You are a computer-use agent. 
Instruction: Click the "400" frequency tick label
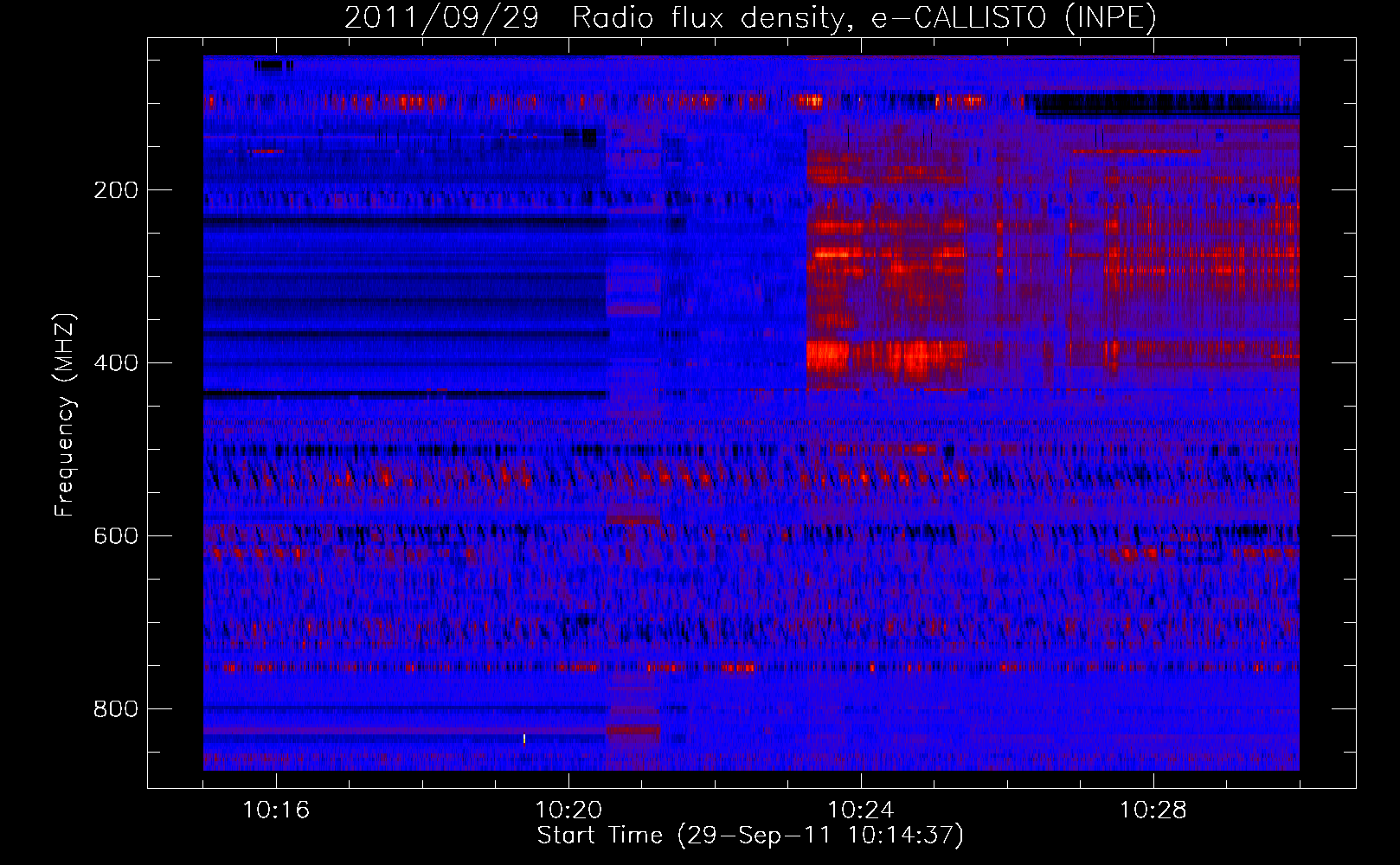tap(116, 363)
